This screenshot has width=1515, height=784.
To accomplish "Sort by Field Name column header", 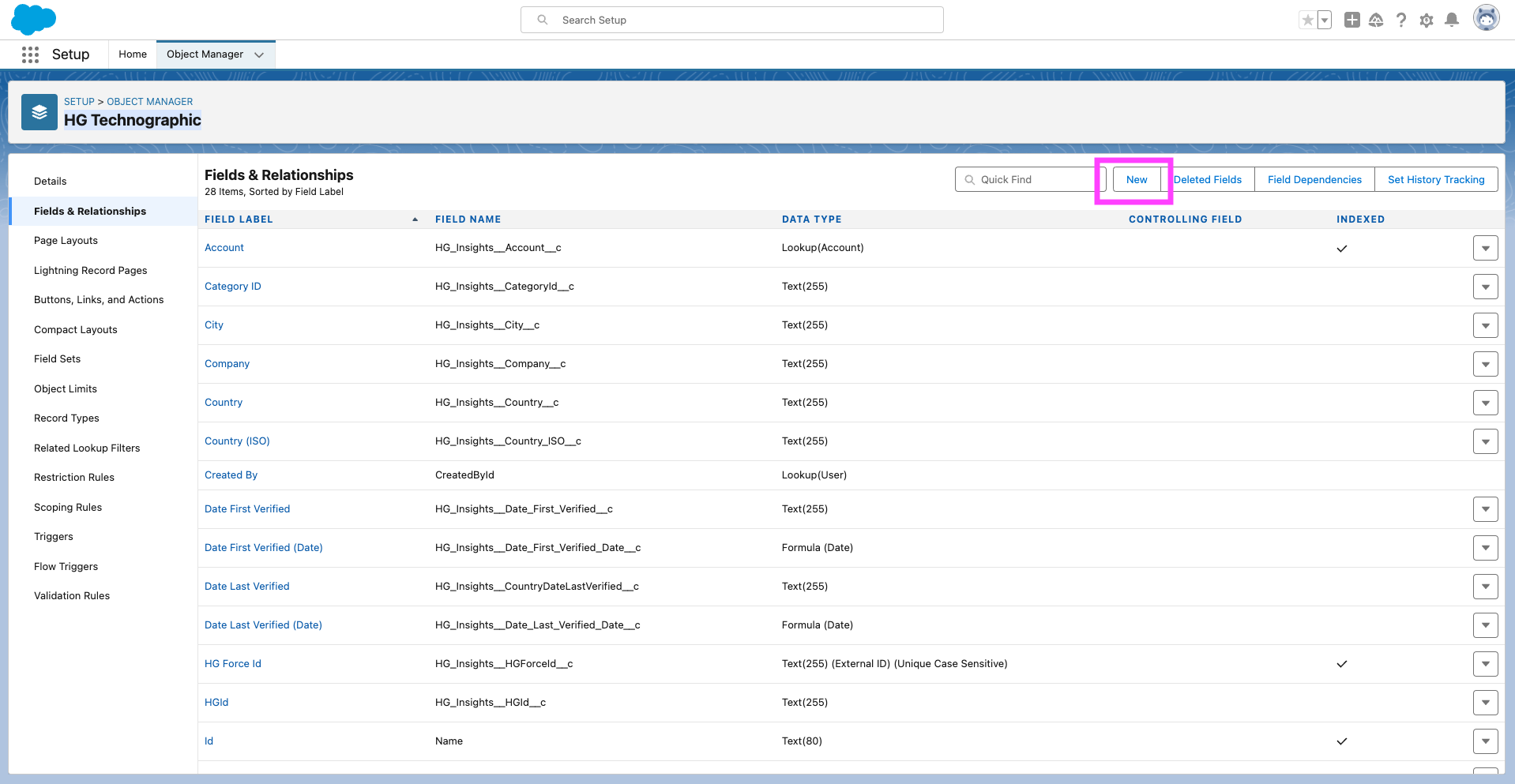I will (468, 219).
